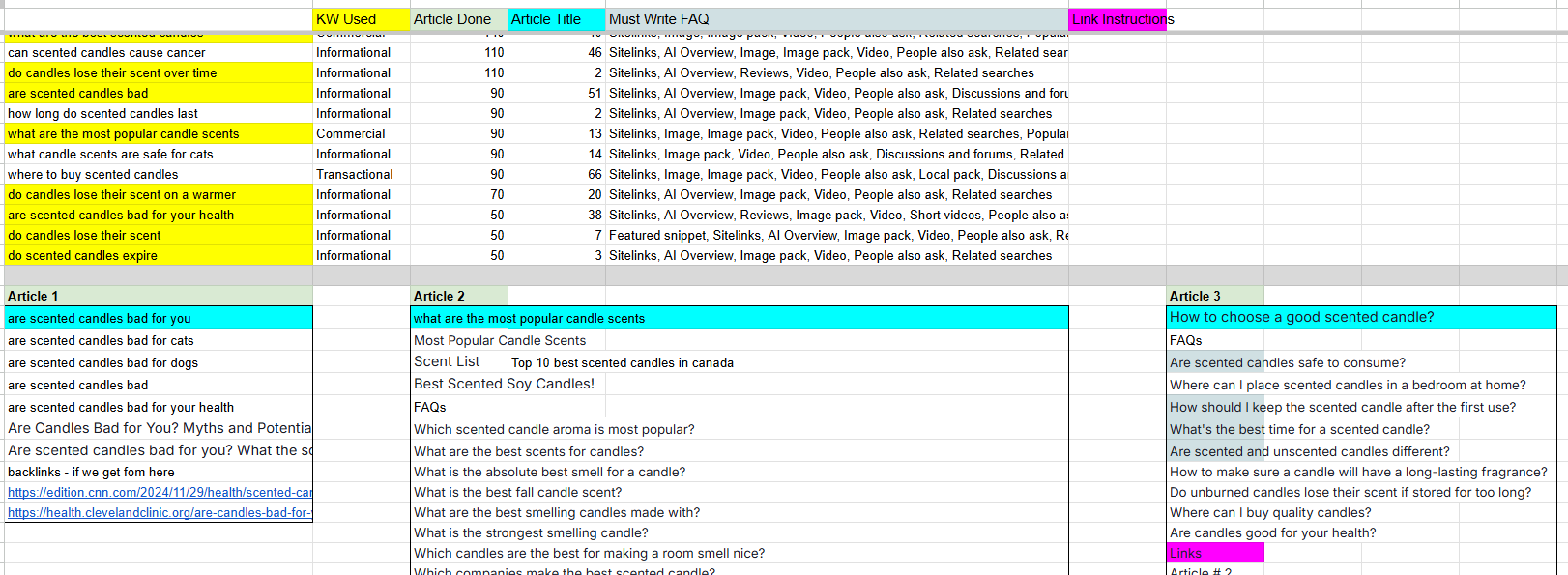The image size is (1568, 575).
Task: Select 'what candle scents are safe for cats'
Action: click(x=159, y=155)
